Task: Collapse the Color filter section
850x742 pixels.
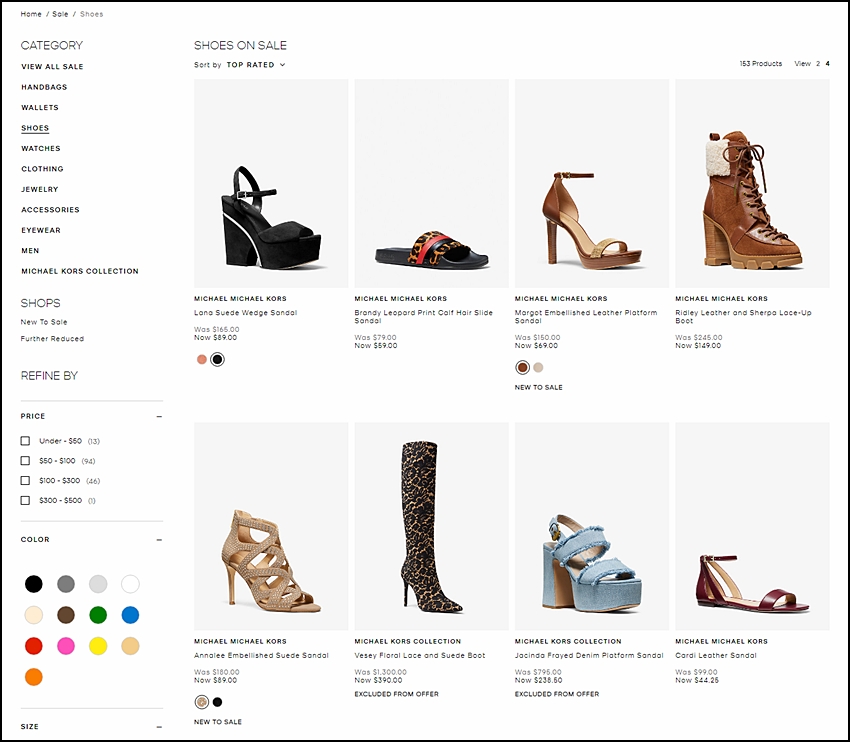Action: (159, 540)
